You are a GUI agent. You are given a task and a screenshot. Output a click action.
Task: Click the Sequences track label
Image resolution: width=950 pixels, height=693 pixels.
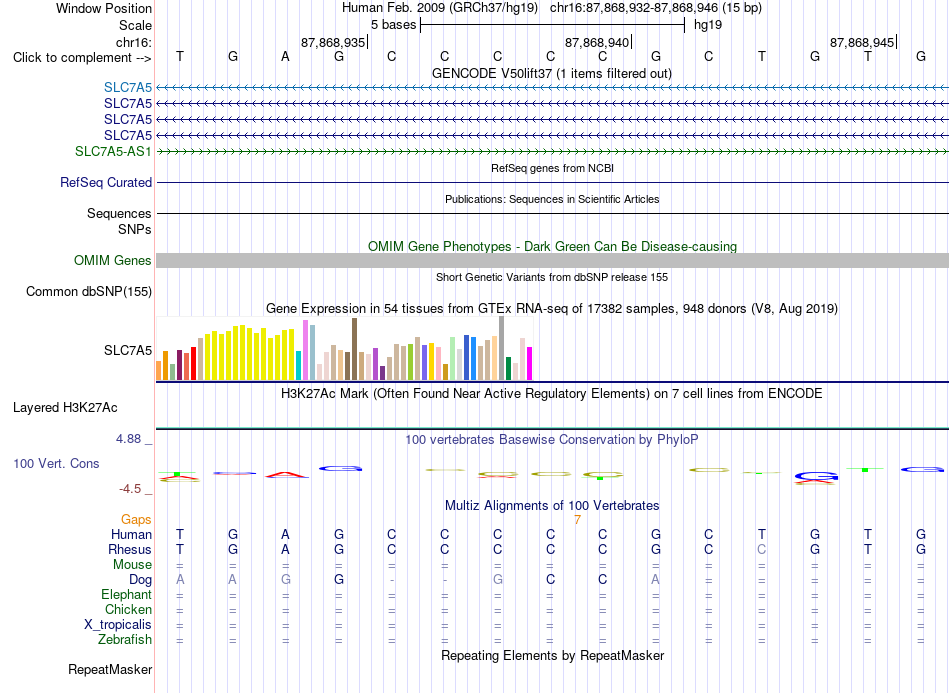119,213
